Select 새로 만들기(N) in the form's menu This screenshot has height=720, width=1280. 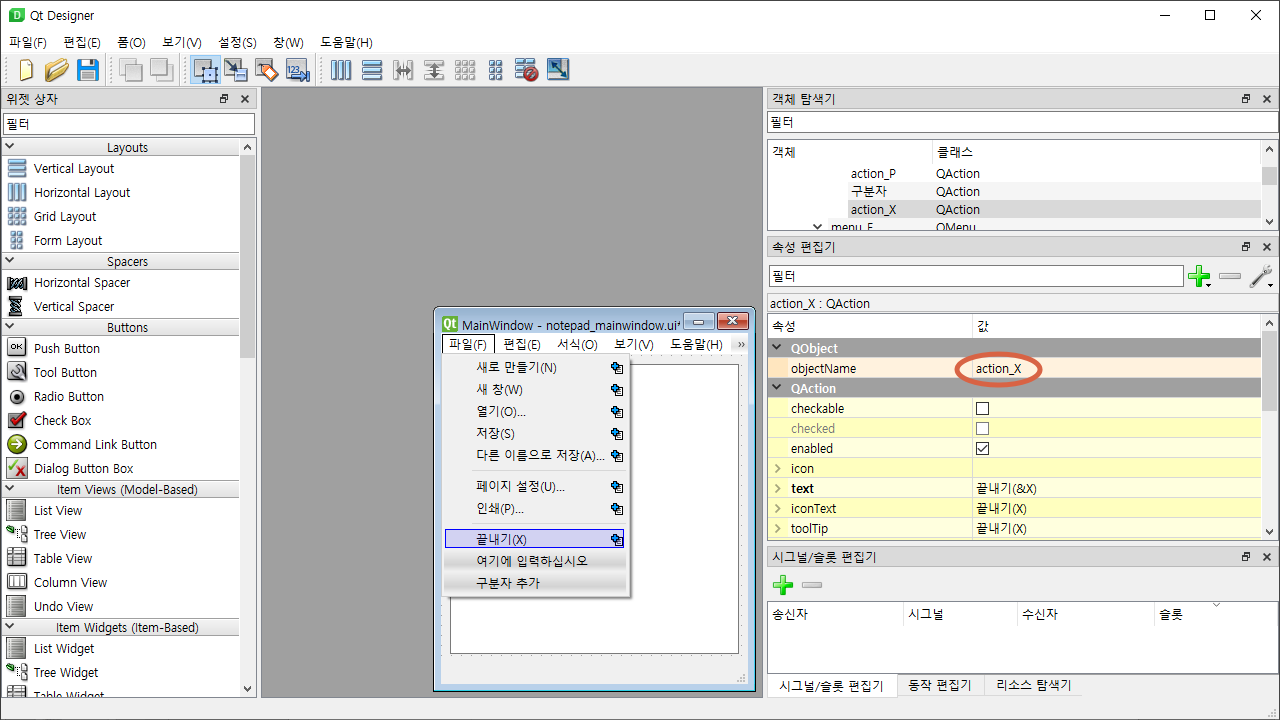tap(535, 367)
